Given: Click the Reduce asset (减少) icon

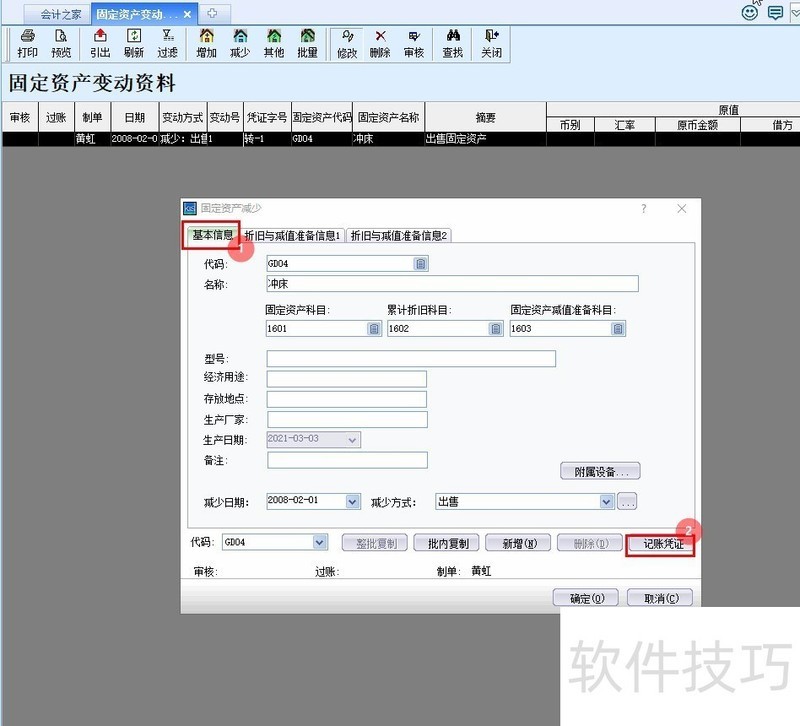Looking at the screenshot, I should (240, 44).
